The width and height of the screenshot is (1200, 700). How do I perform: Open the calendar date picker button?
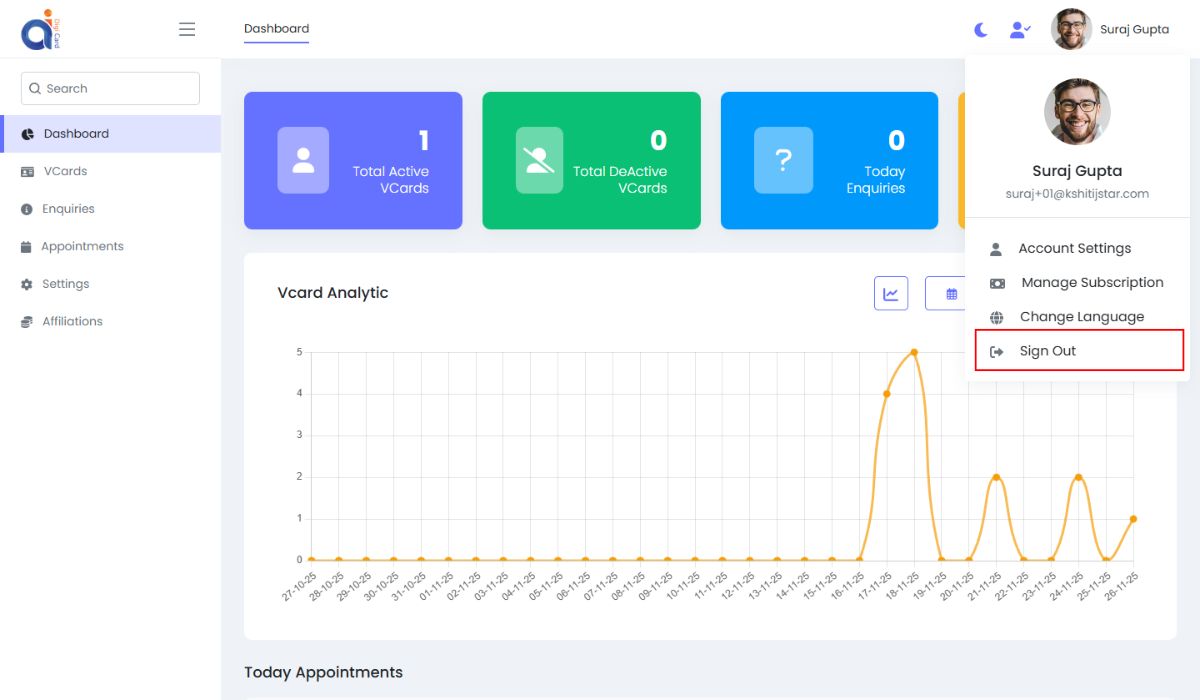coord(950,294)
